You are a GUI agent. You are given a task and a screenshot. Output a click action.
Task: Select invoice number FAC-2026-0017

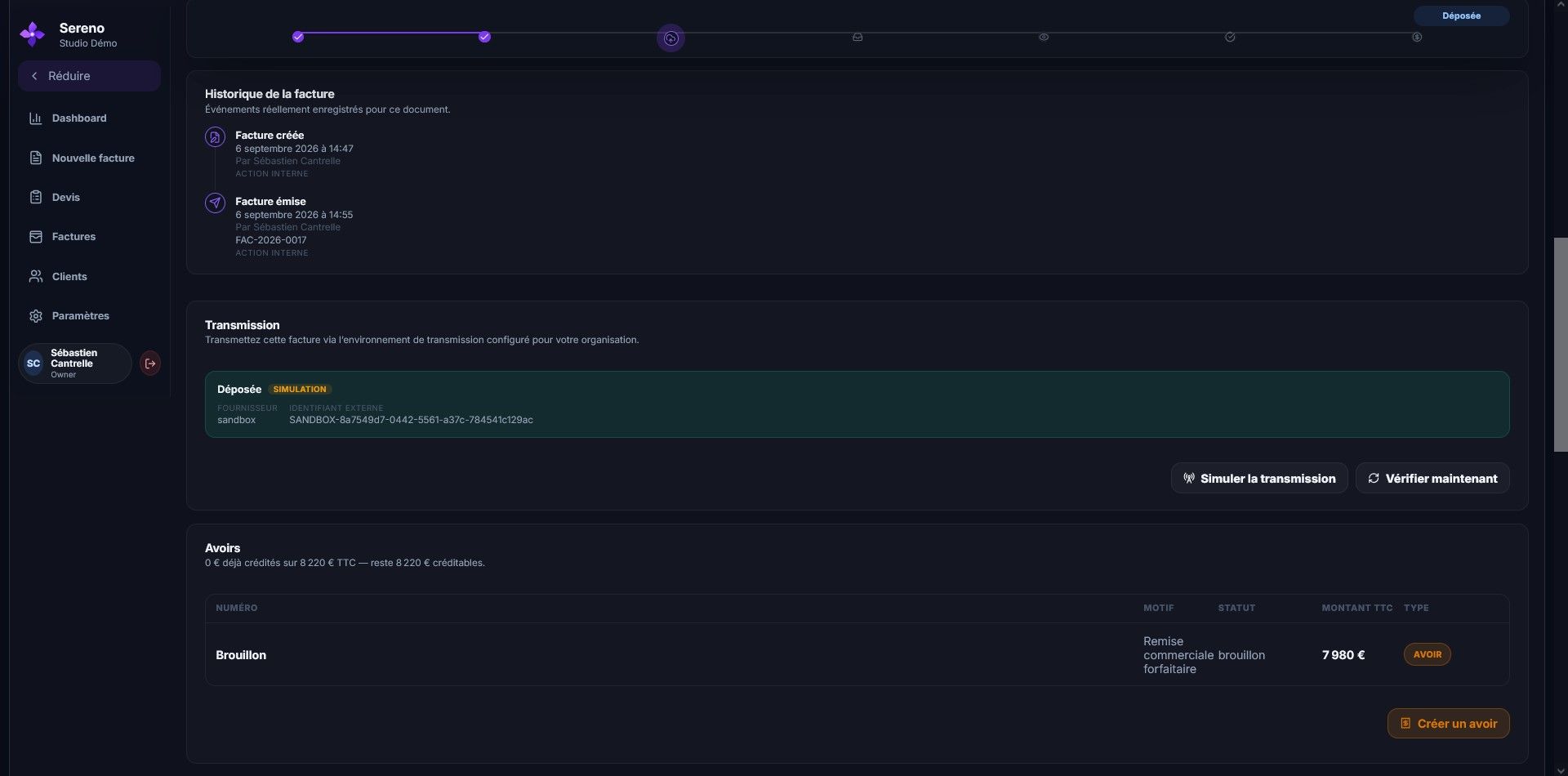(x=271, y=240)
